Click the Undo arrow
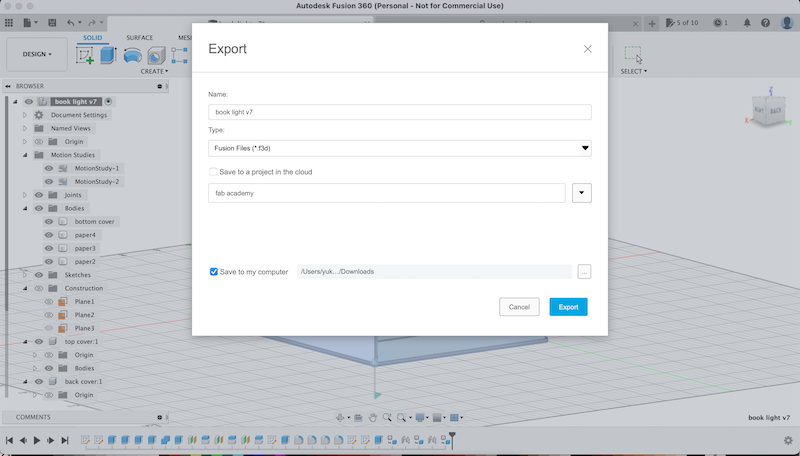This screenshot has height=456, width=800. tap(70, 22)
